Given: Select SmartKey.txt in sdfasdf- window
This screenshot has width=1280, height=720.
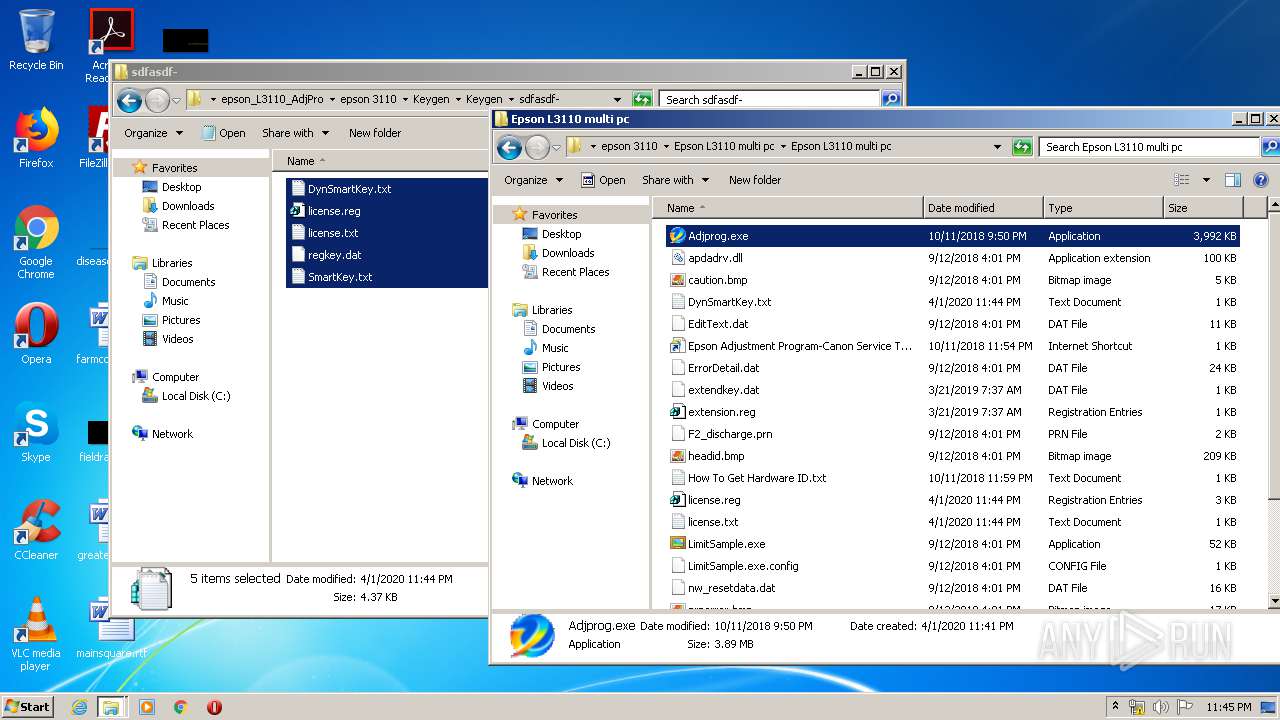Looking at the screenshot, I should pyautogui.click(x=339, y=277).
